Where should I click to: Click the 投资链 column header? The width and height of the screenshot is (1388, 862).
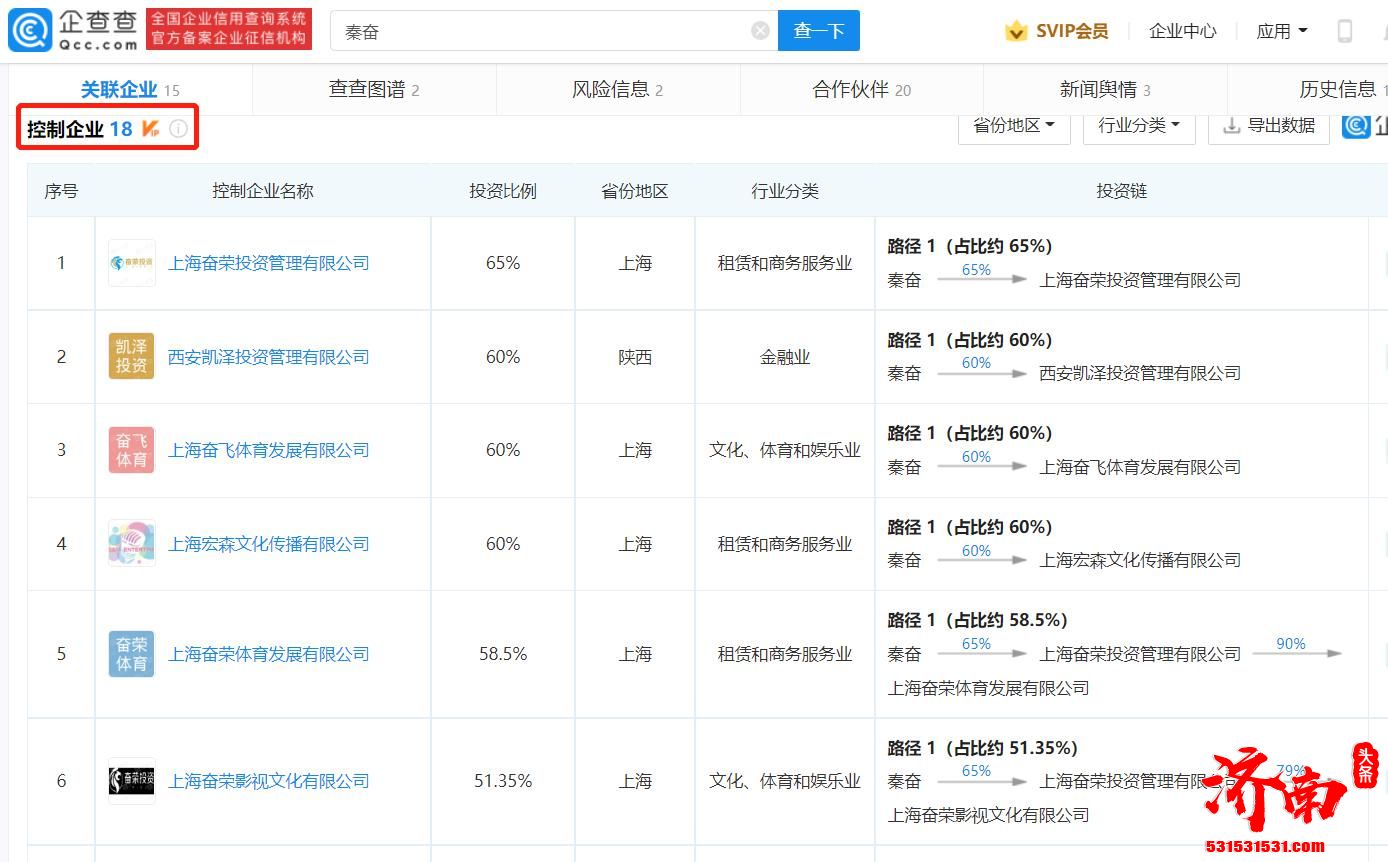pyautogui.click(x=1121, y=190)
